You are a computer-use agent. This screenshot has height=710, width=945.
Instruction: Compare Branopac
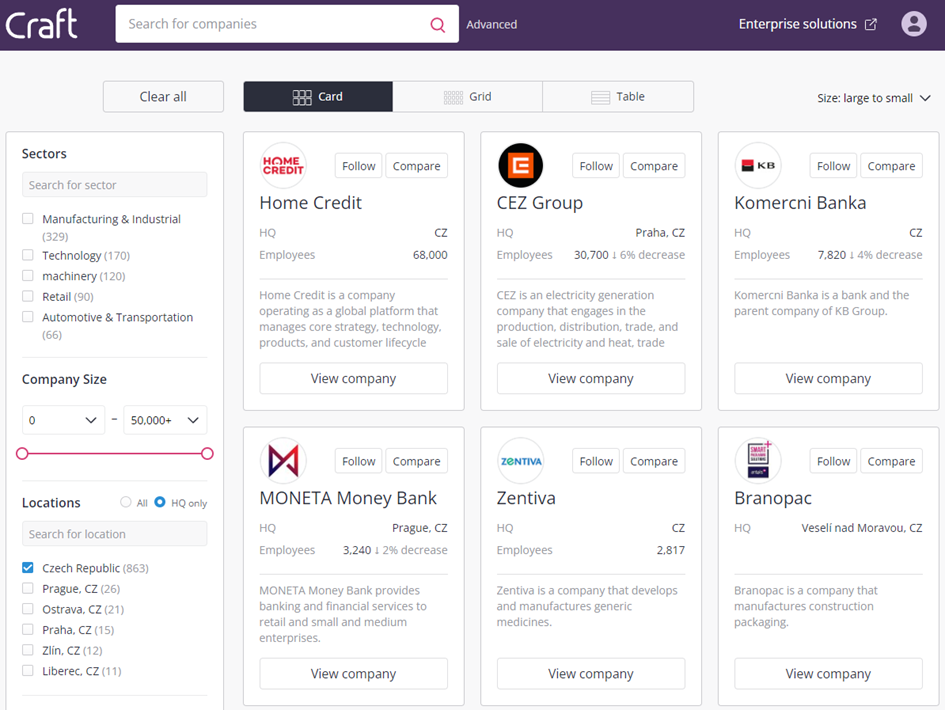click(x=891, y=461)
